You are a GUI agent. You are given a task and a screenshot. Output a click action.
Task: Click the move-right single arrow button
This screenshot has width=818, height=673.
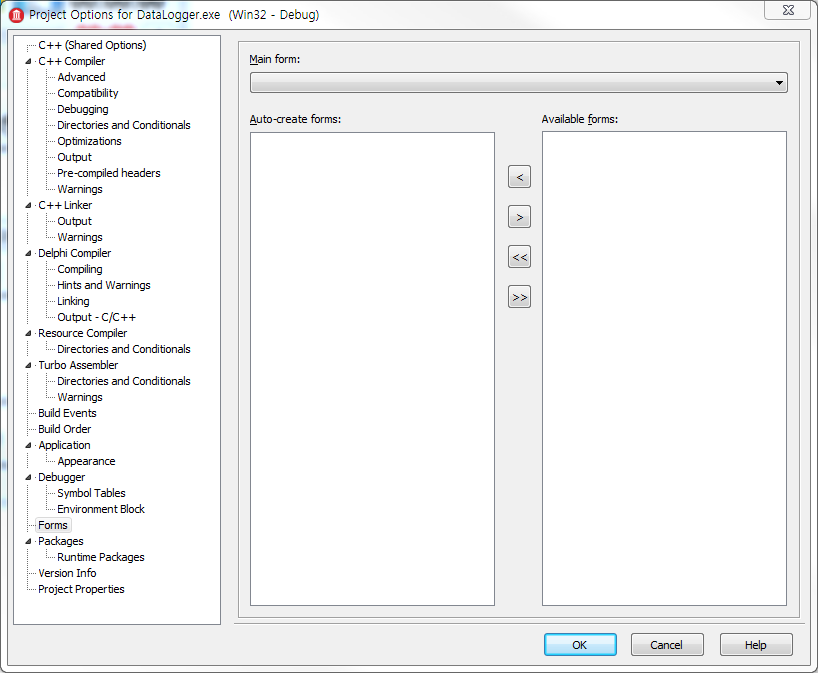tap(519, 217)
